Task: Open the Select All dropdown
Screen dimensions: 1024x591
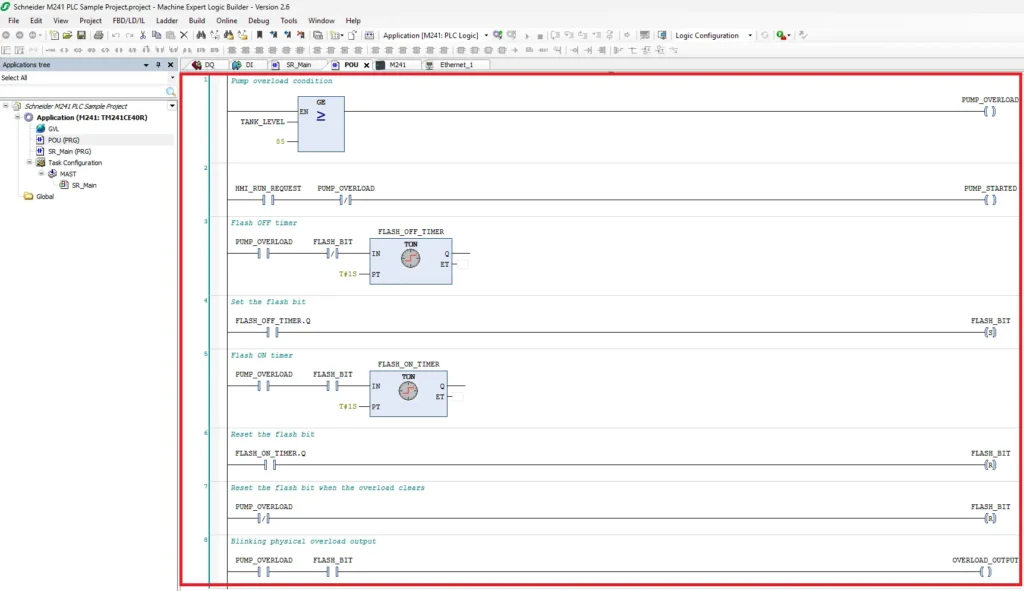Action: coord(172,78)
